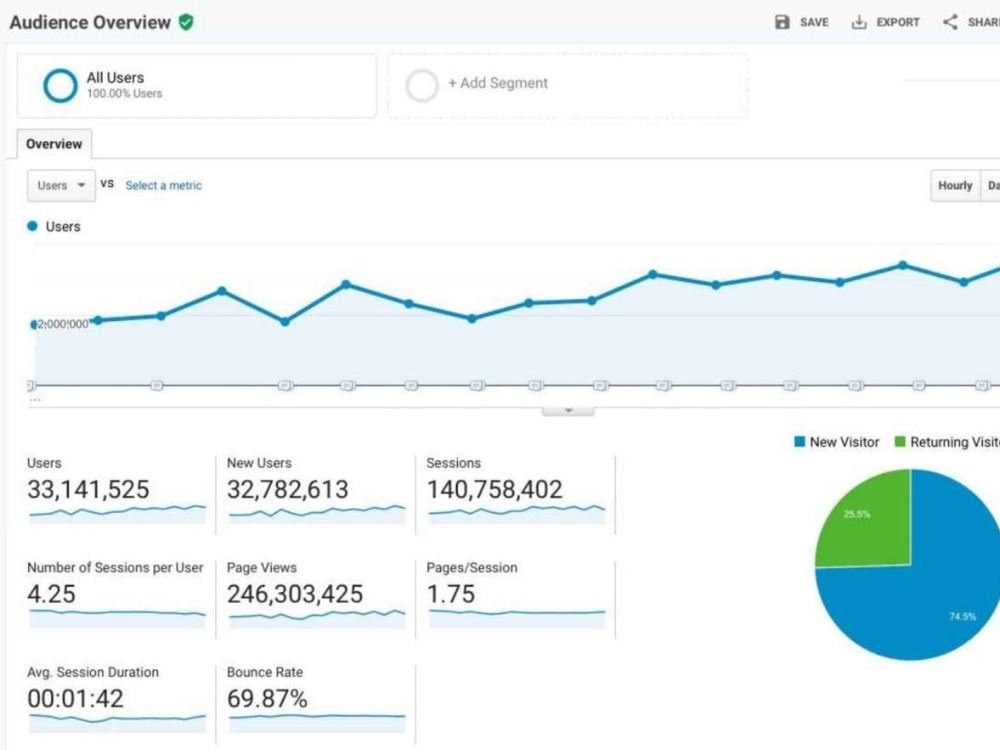Click the Save floppy-disk icon
This screenshot has height=750, width=1000.
click(x=782, y=22)
